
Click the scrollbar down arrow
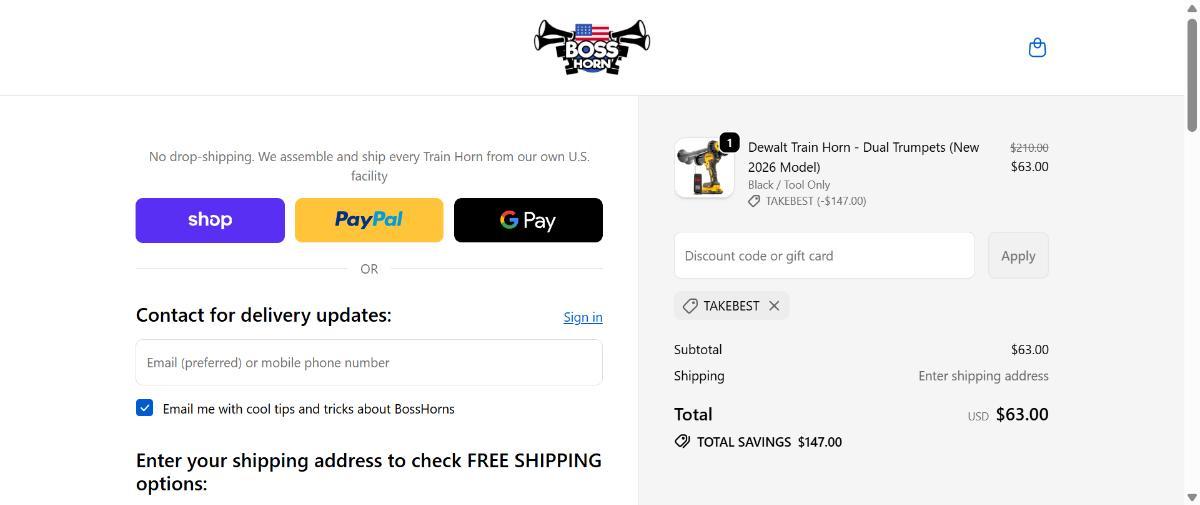1191,497
